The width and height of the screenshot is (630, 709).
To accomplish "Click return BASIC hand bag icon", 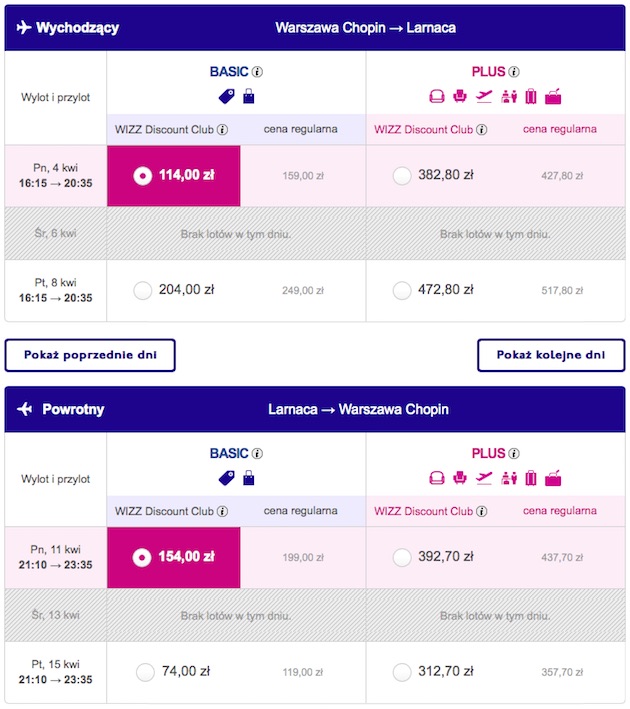I will 249,477.
